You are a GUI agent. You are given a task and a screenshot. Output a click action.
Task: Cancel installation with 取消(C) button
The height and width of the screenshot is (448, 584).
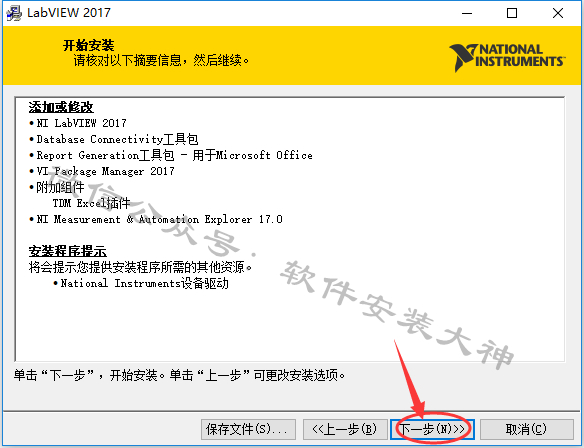coord(526,429)
